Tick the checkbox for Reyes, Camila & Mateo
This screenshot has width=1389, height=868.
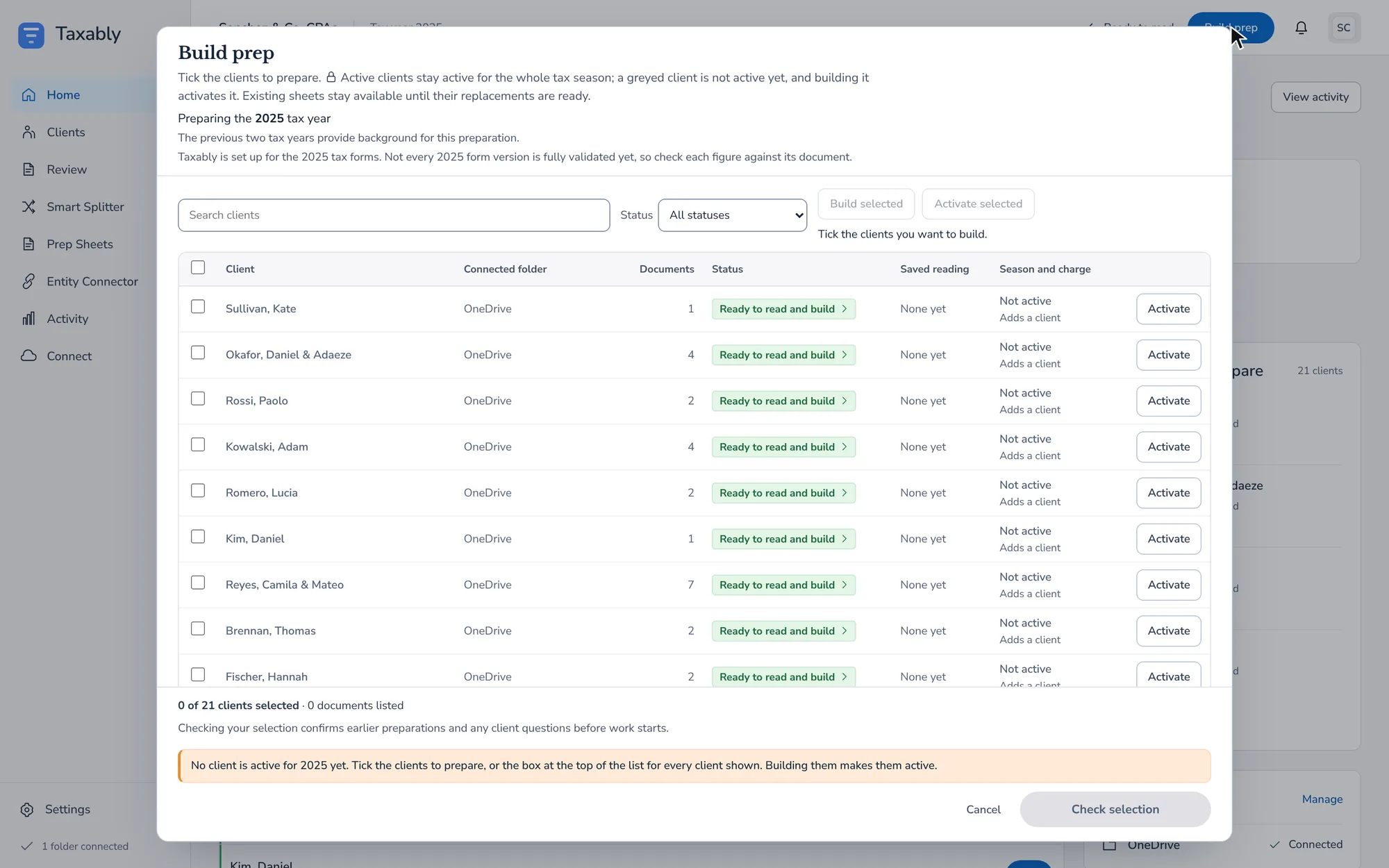198,583
